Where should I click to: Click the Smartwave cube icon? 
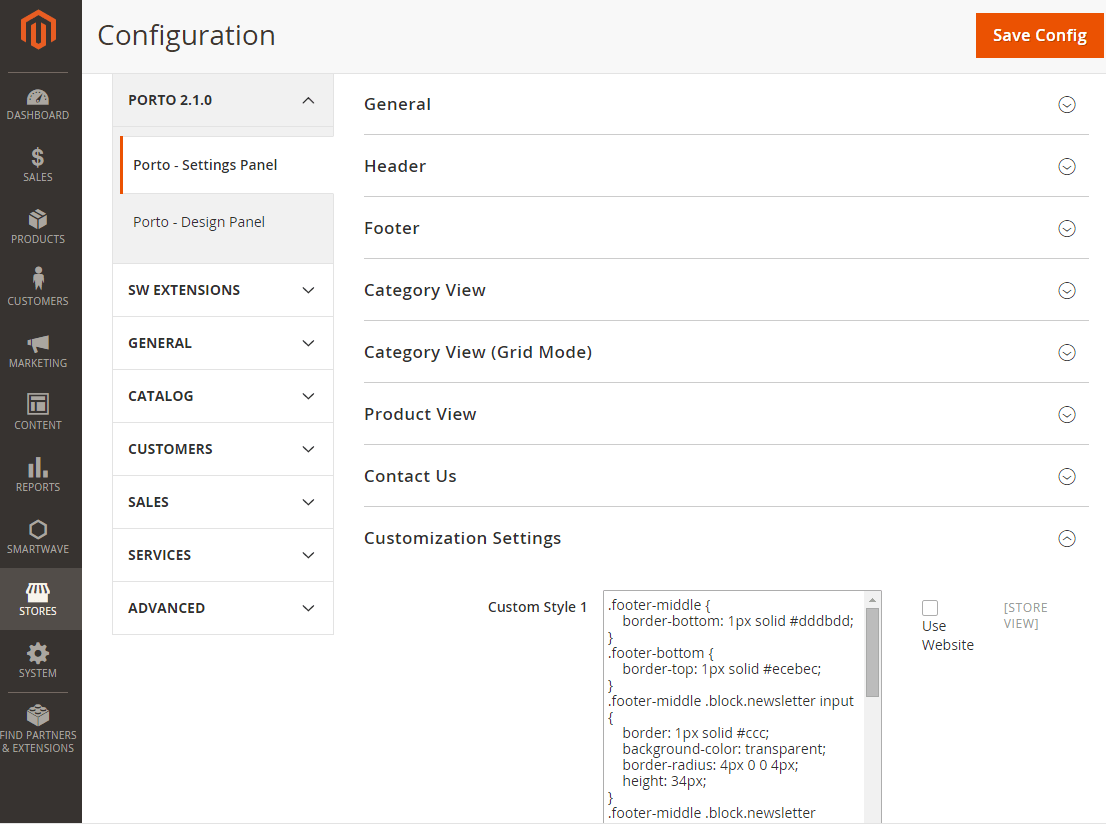point(38,535)
